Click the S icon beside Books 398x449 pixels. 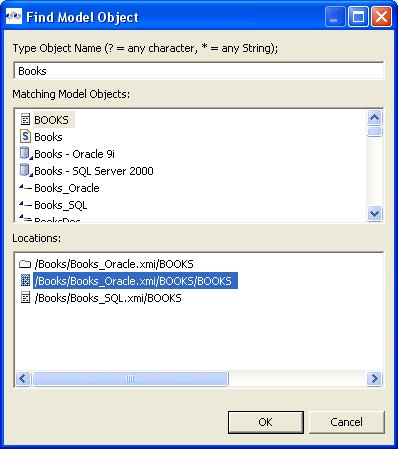(25, 137)
